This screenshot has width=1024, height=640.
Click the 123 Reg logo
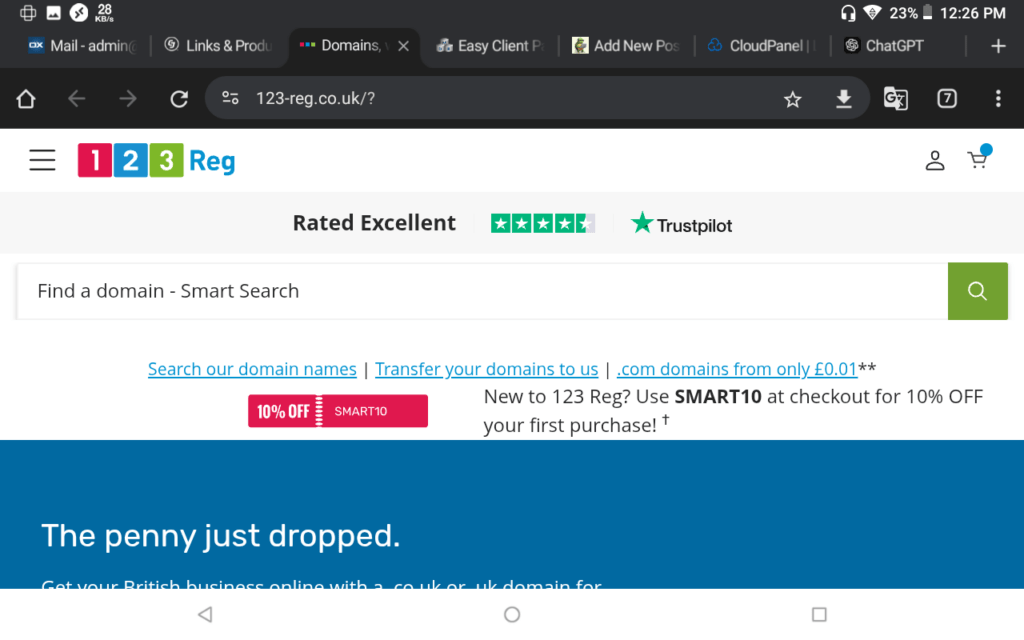pos(156,161)
